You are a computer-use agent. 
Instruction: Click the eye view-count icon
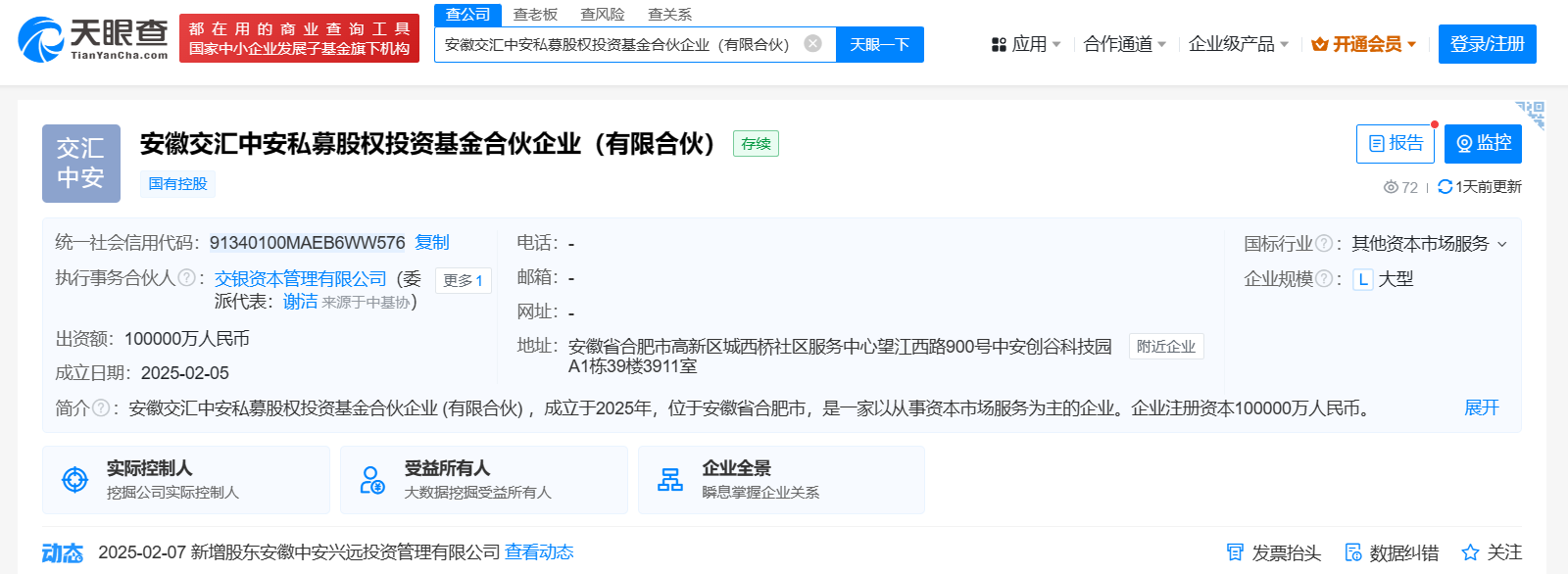(1391, 187)
